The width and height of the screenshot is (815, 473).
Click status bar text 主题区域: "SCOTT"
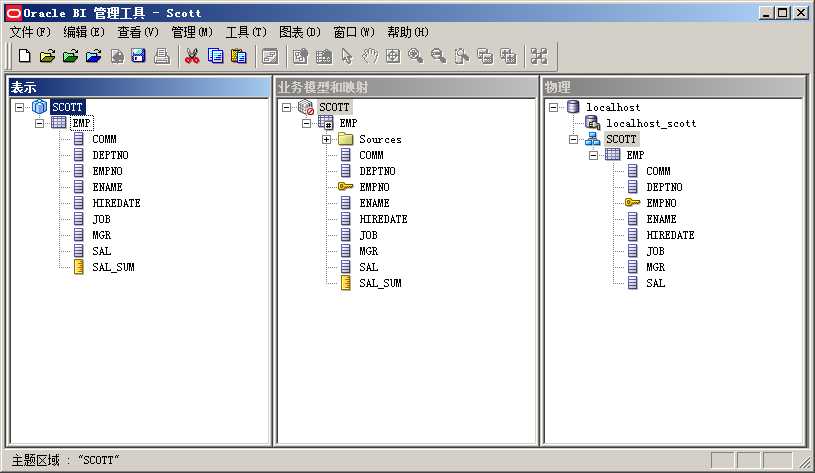(x=65, y=460)
